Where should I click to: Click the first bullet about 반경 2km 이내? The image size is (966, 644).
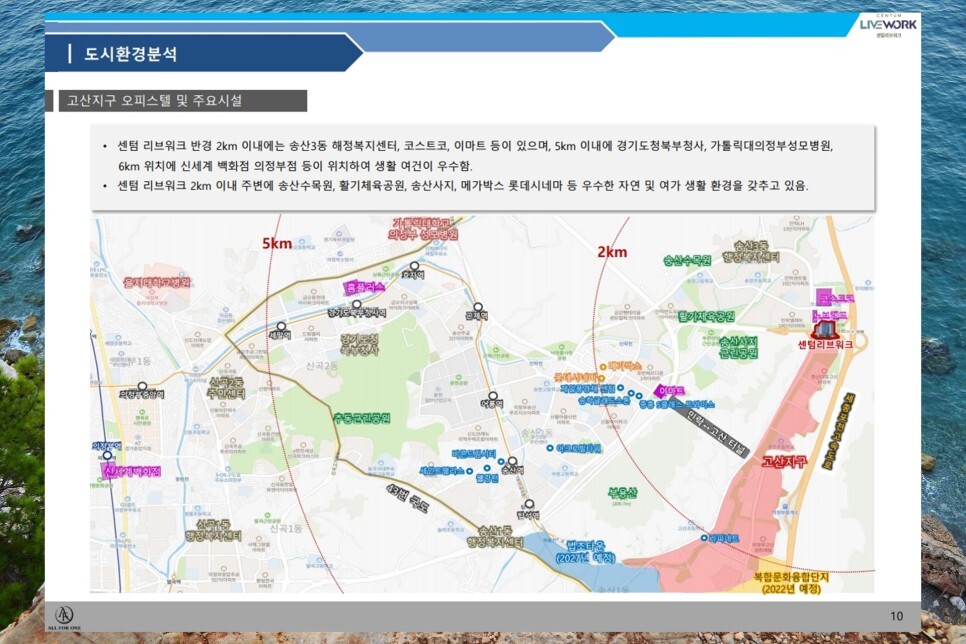pyautogui.click(x=476, y=156)
